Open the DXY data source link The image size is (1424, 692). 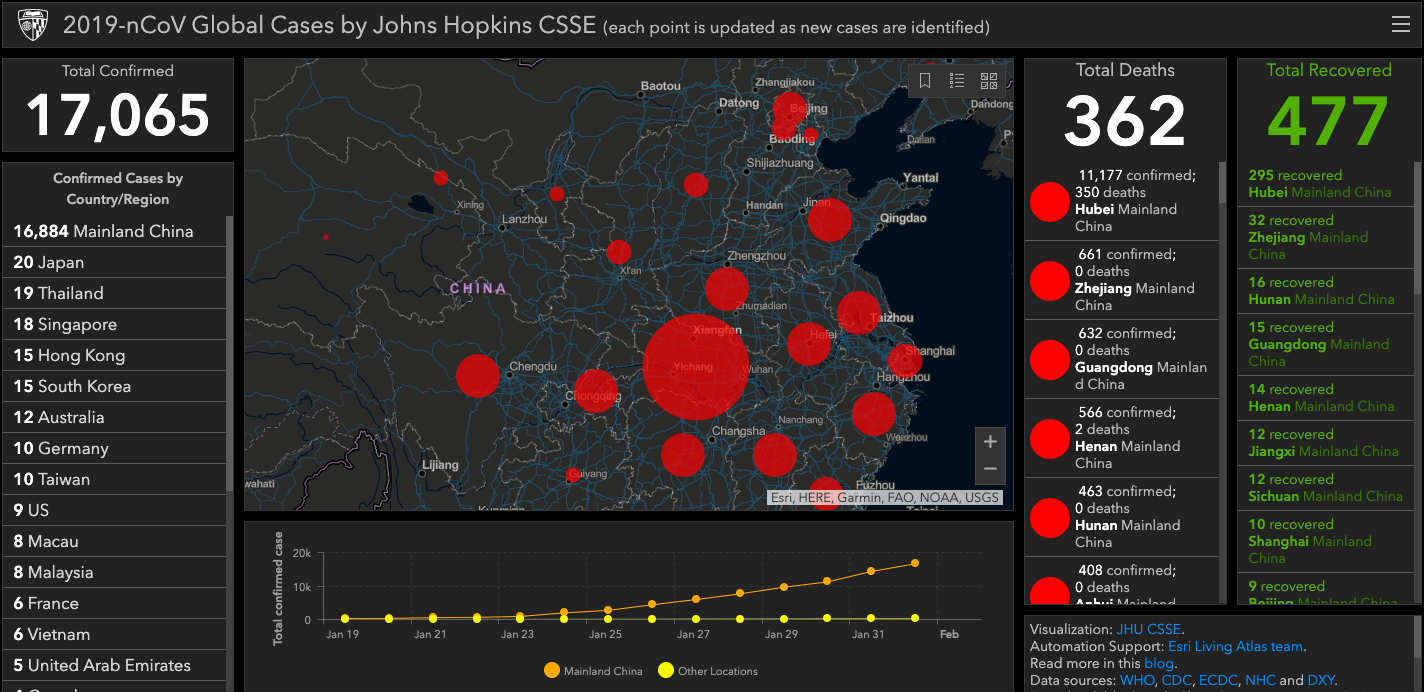pyautogui.click(x=1321, y=680)
